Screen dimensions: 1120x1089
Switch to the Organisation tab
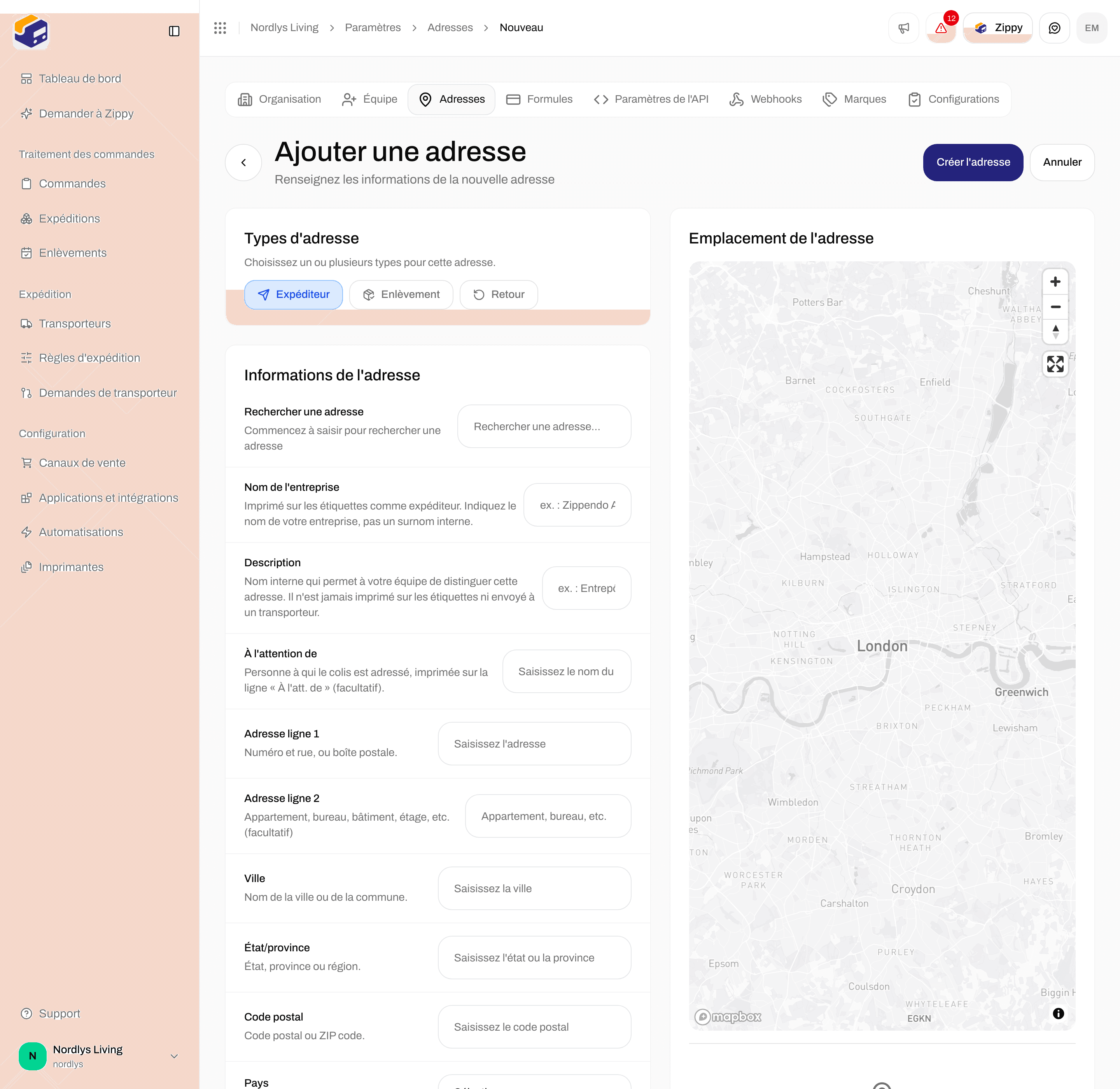pos(279,100)
